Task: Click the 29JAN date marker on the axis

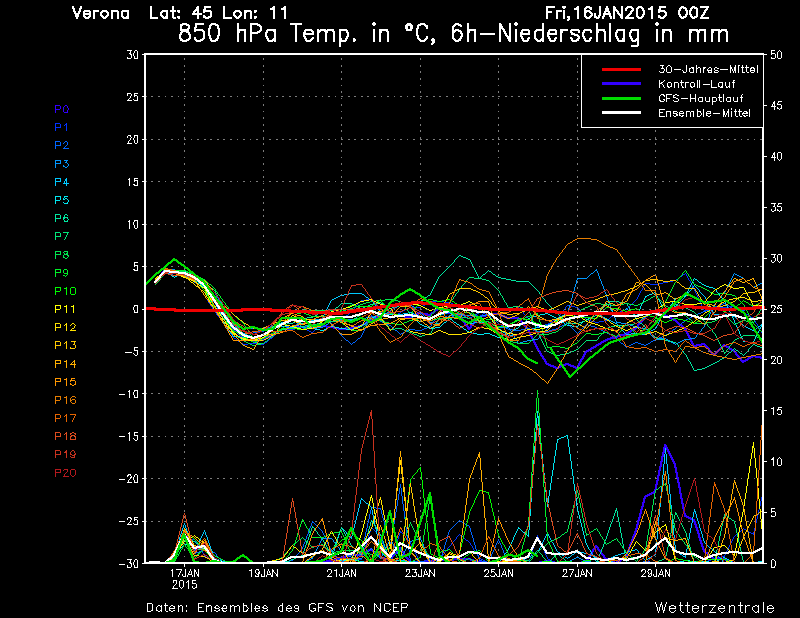Action: click(655, 573)
